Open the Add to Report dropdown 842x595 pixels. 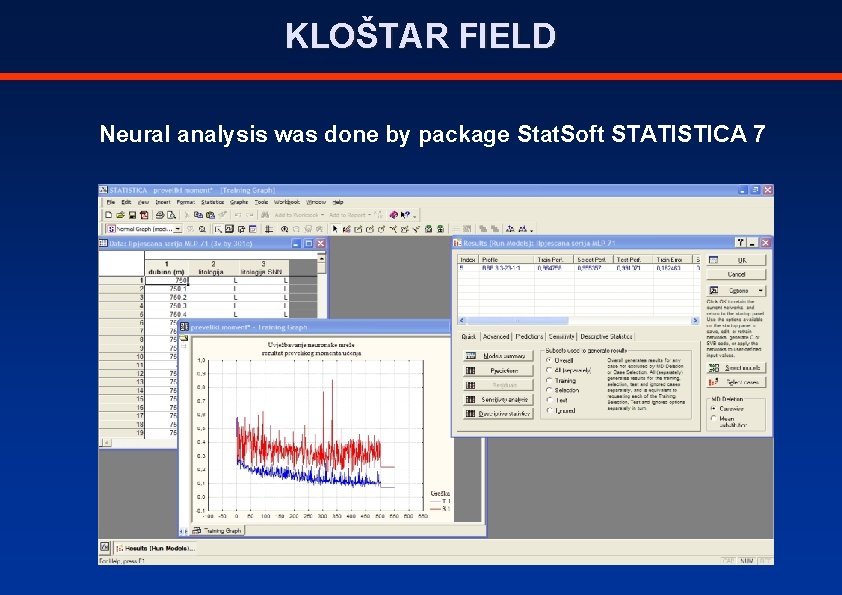[x=369, y=215]
